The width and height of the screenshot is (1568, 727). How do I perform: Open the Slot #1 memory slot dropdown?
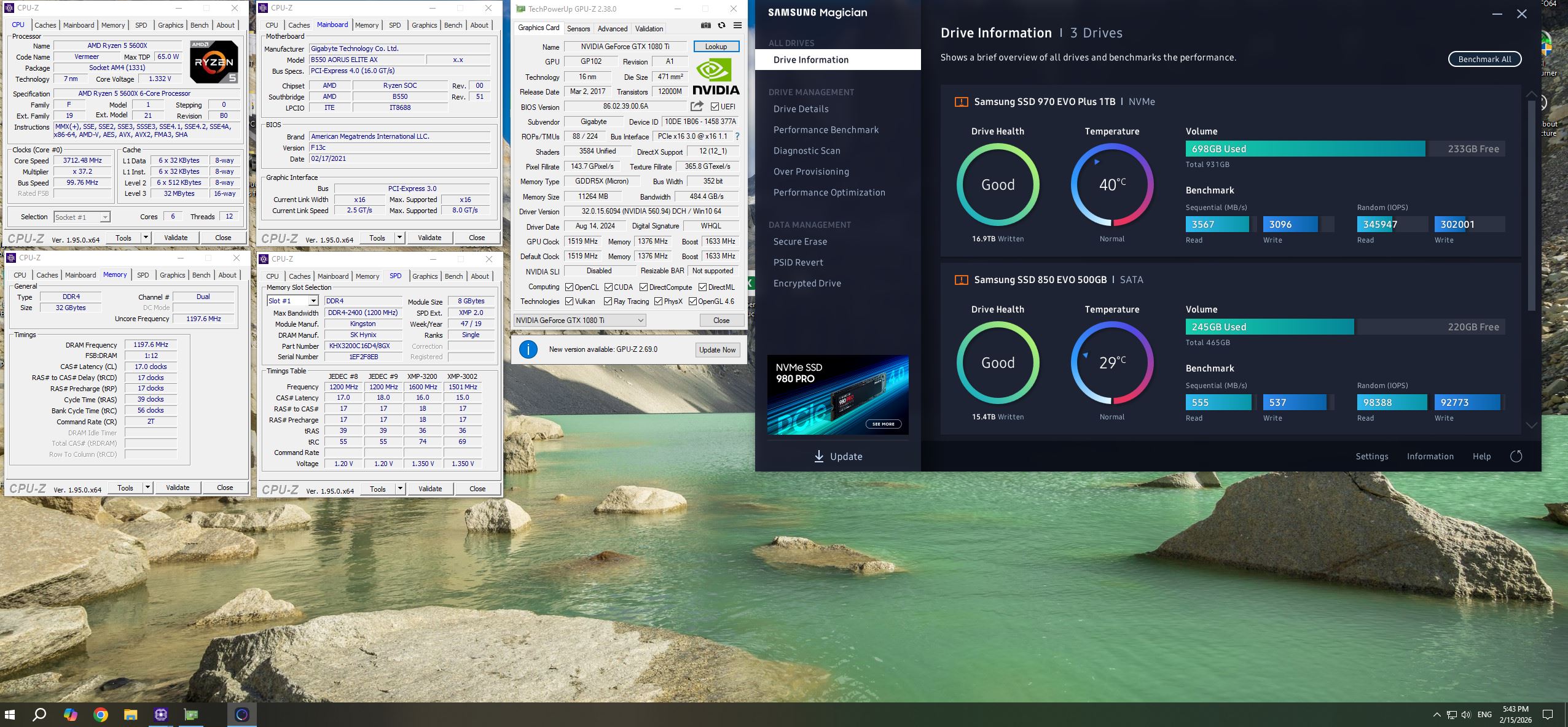point(313,301)
